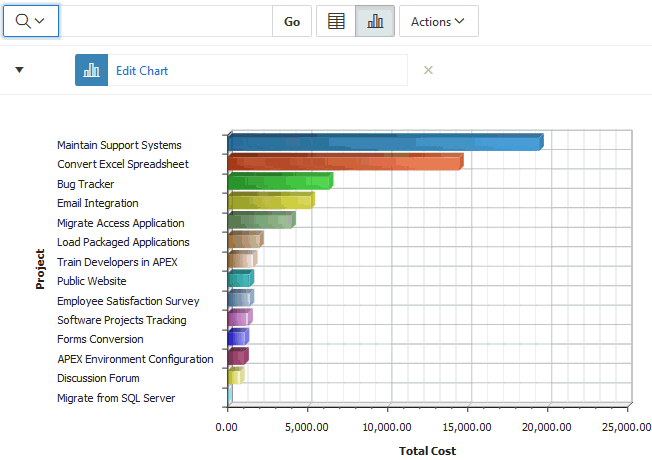Click the Load Packaged Applications bar
652x460 pixels.
245,240
